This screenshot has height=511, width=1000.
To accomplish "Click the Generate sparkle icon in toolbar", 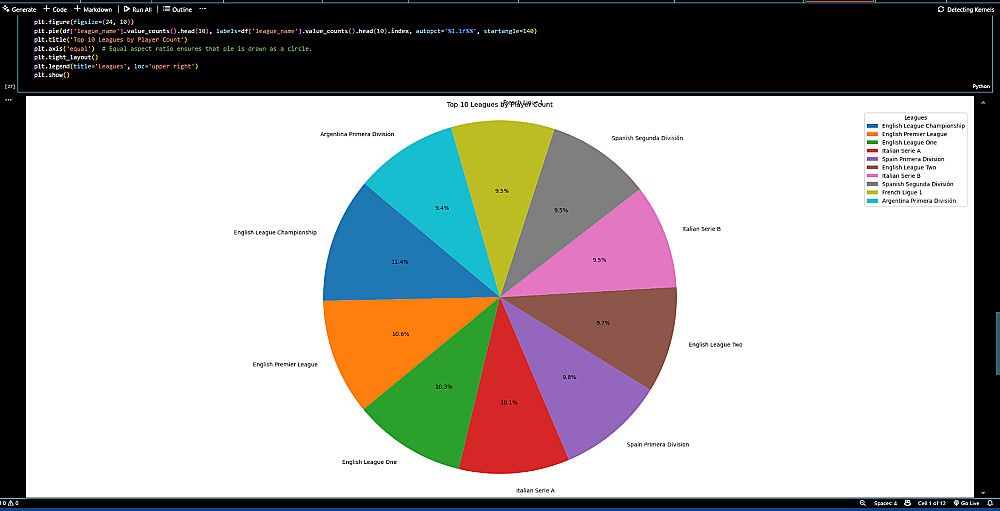I will click(6, 10).
